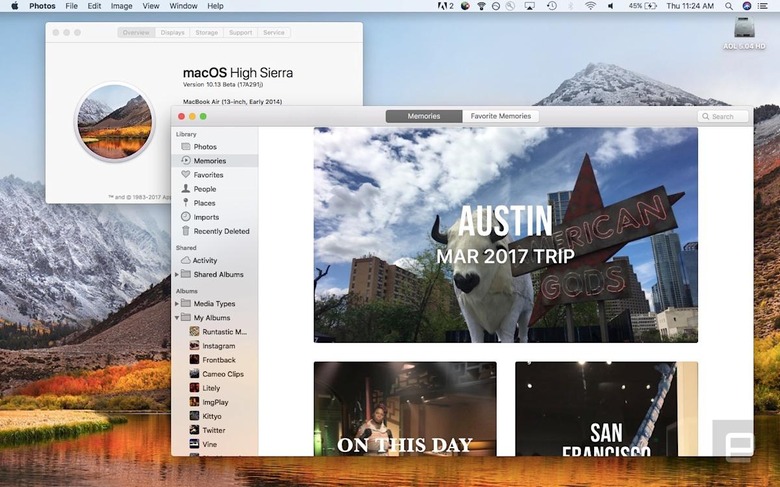780x487 pixels.
Task: Switch to the Favorite Memories tab
Action: [x=501, y=116]
